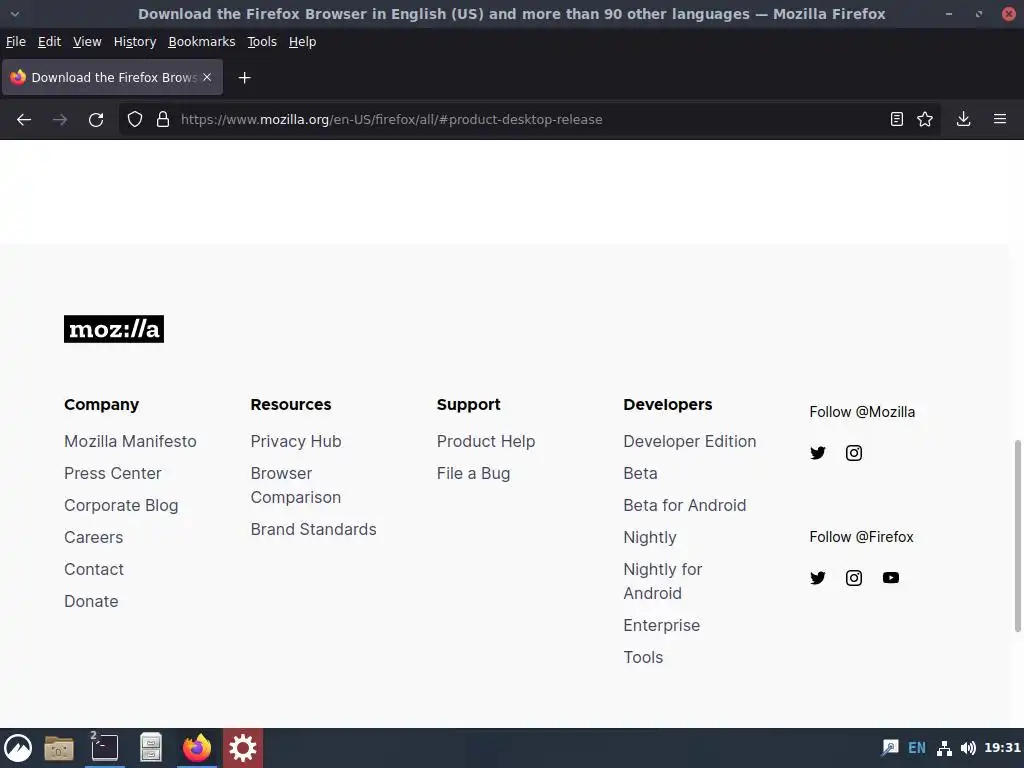Show site security padlock info
This screenshot has height=768, width=1024.
tap(163, 120)
